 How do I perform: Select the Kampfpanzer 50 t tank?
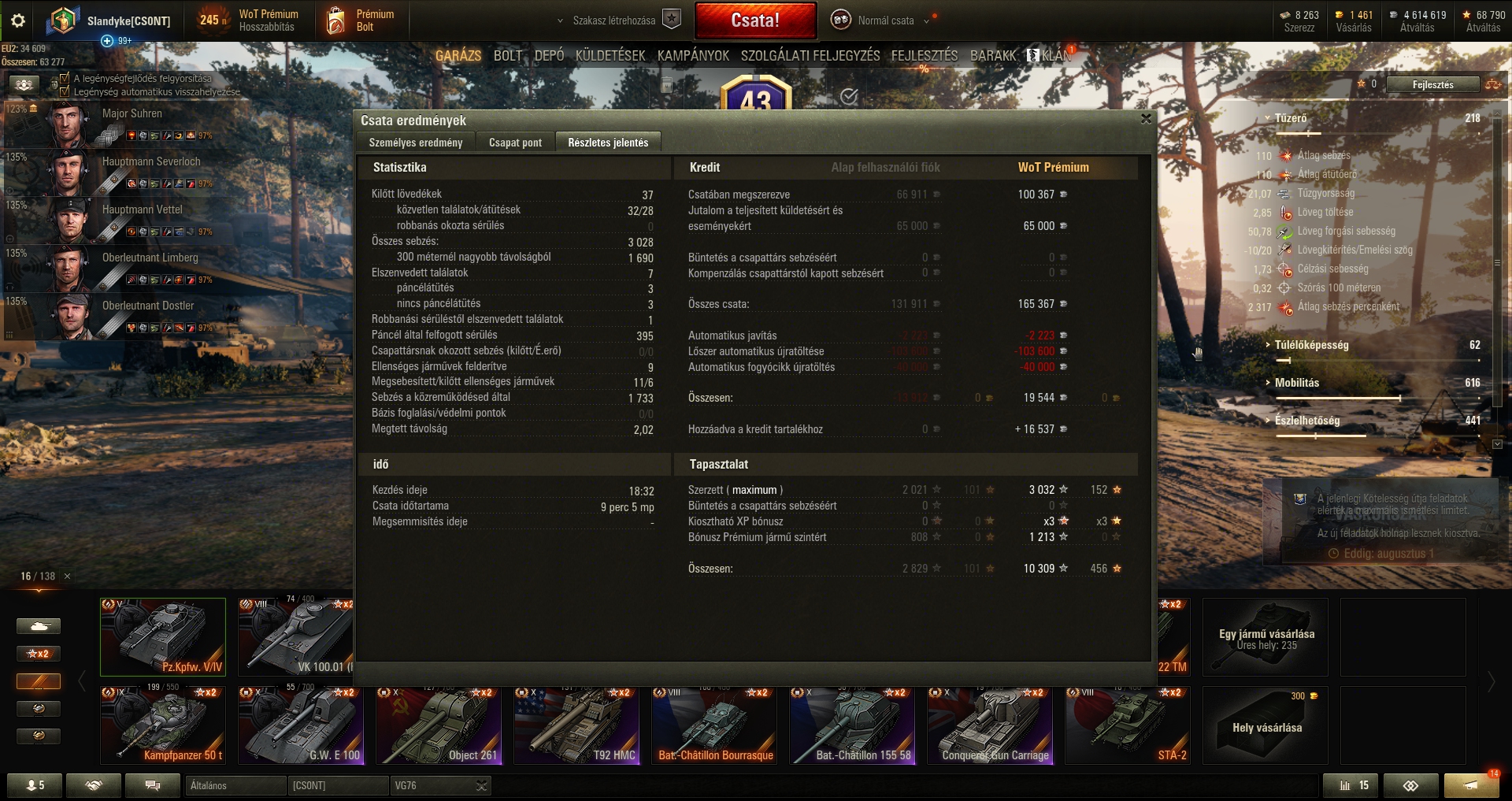(x=163, y=725)
